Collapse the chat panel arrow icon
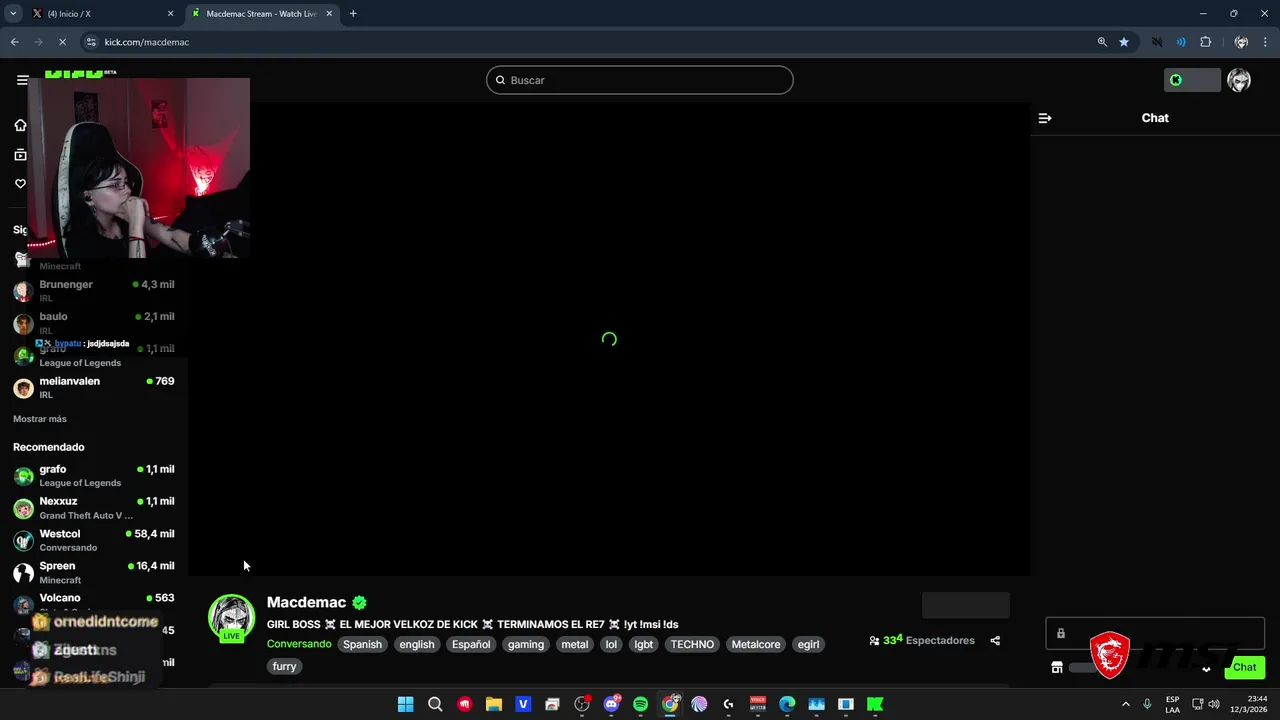Viewport: 1280px width, 720px height. 1045,118
